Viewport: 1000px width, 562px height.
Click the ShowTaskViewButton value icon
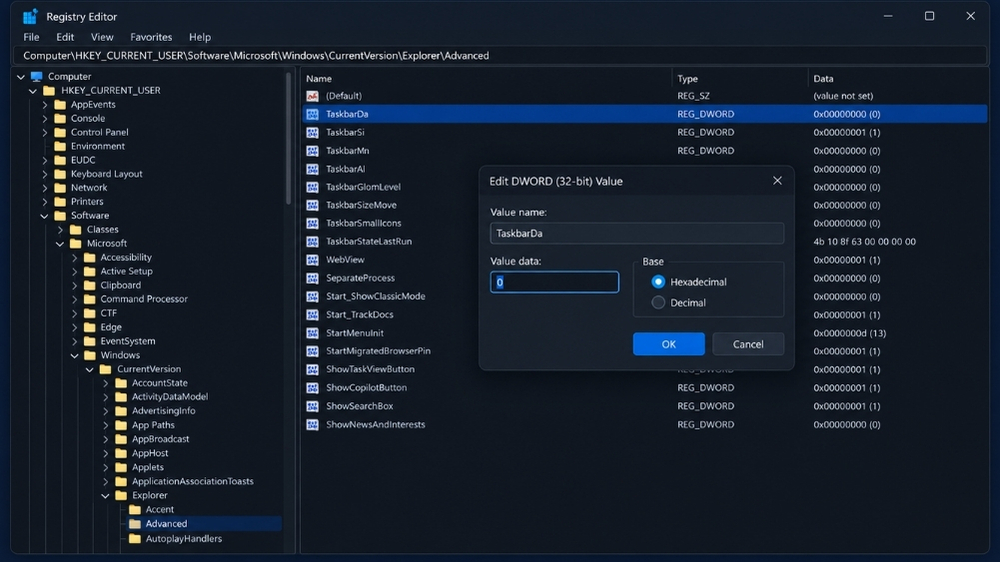(312, 369)
